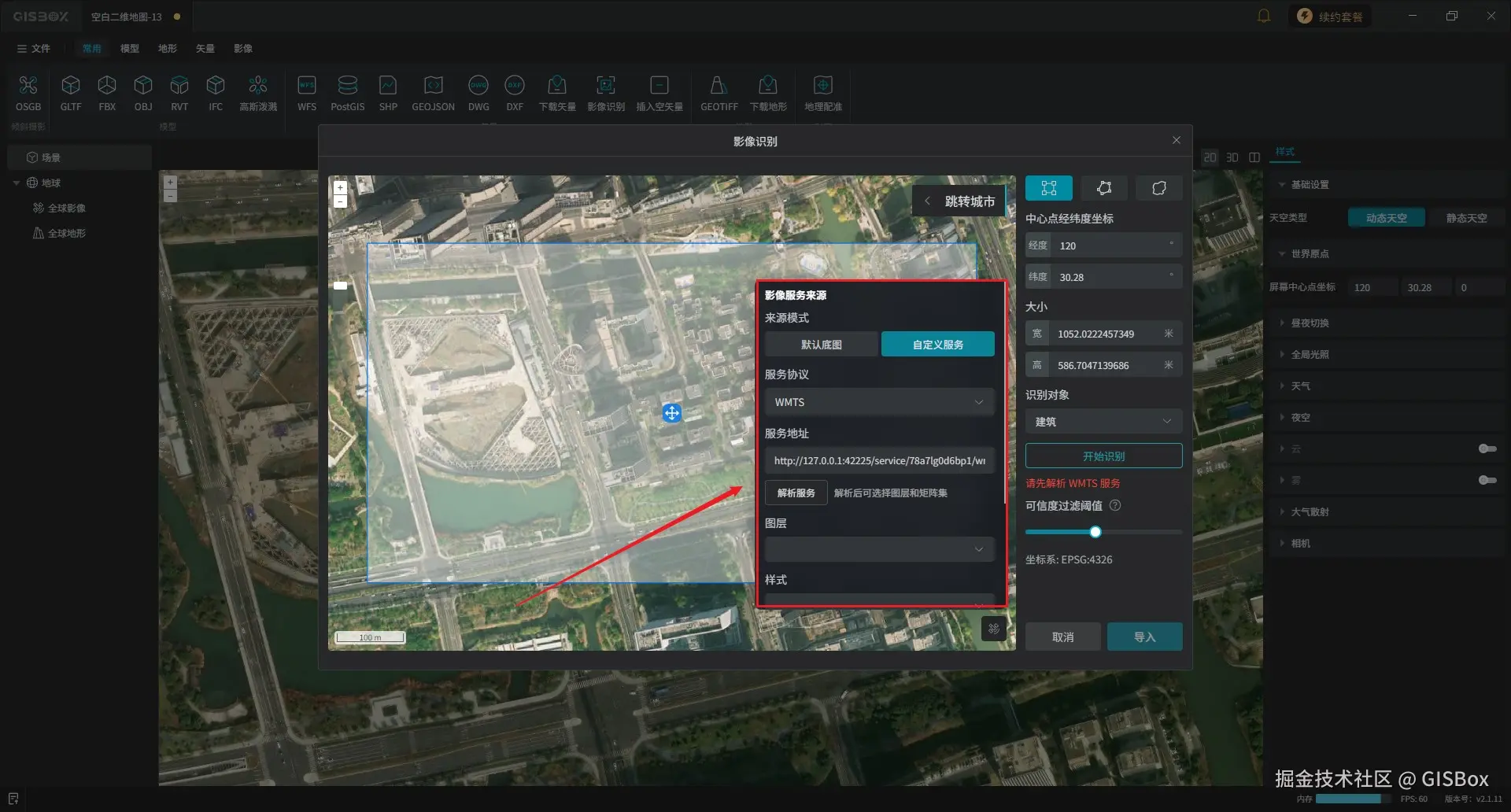Import an SHP vector file
The image size is (1511, 812).
coord(388,93)
